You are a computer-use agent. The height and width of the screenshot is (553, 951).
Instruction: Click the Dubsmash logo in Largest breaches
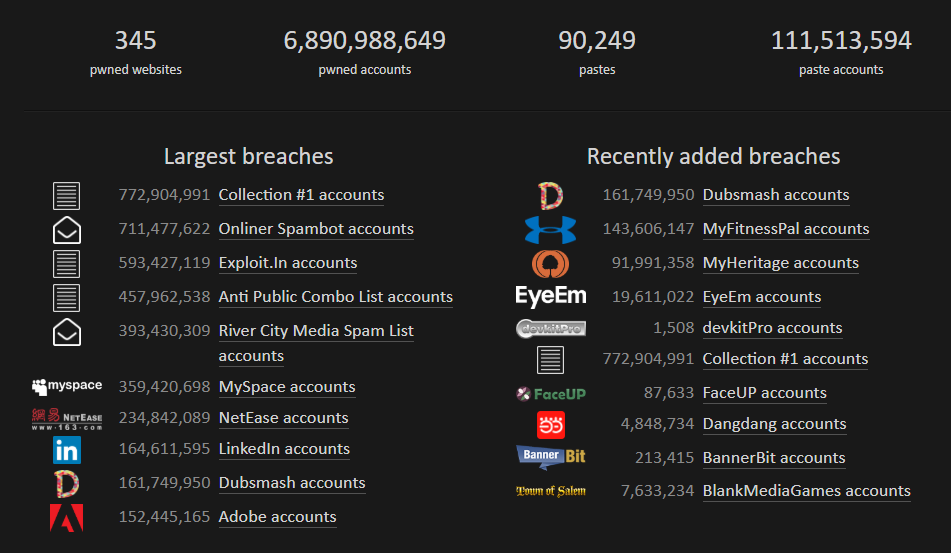pyautogui.click(x=67, y=484)
